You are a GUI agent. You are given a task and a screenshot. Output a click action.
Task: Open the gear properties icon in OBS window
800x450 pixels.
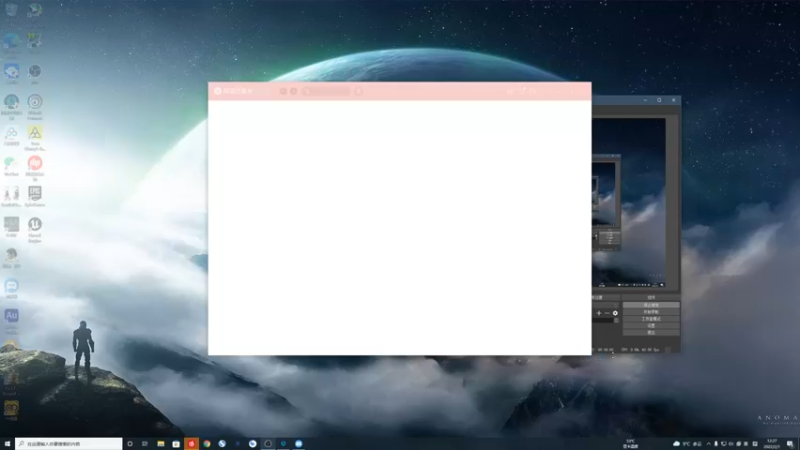[x=615, y=313]
